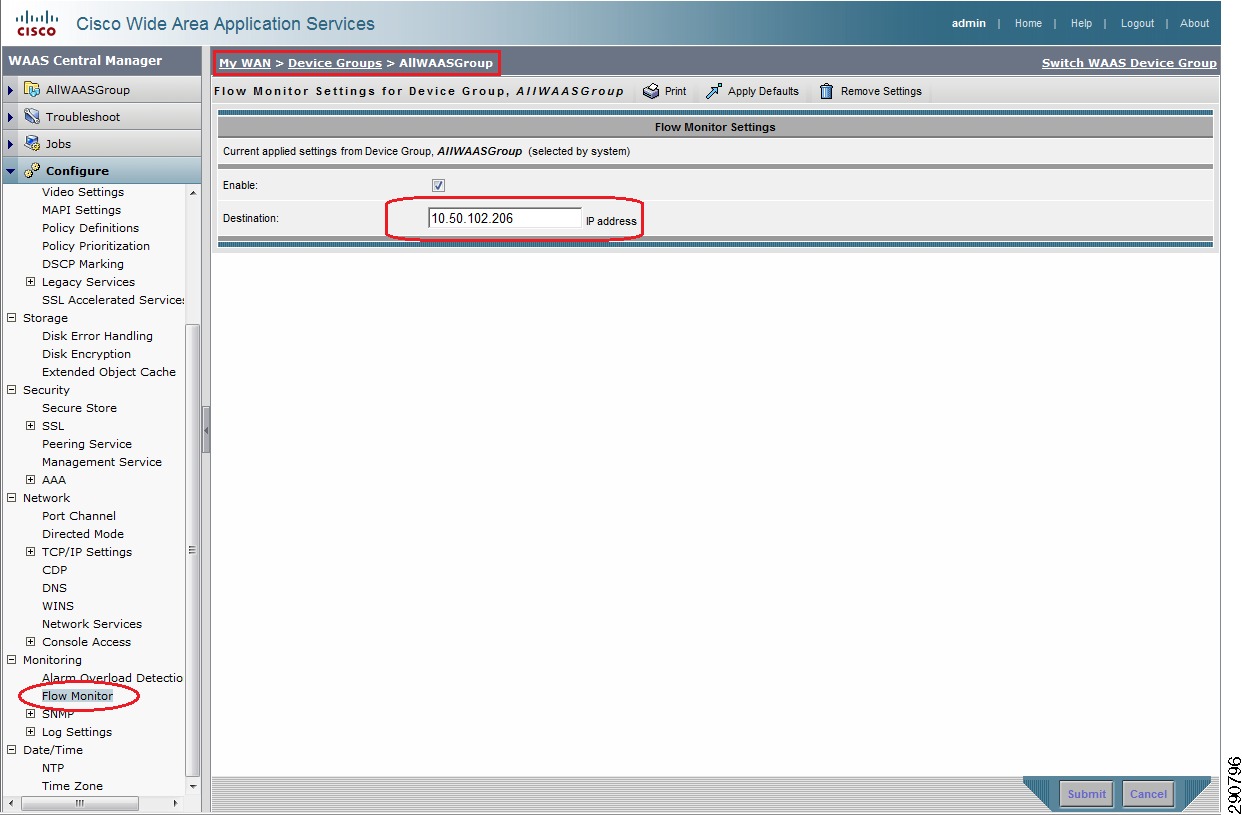Open the Jobs menu

click(x=58, y=144)
